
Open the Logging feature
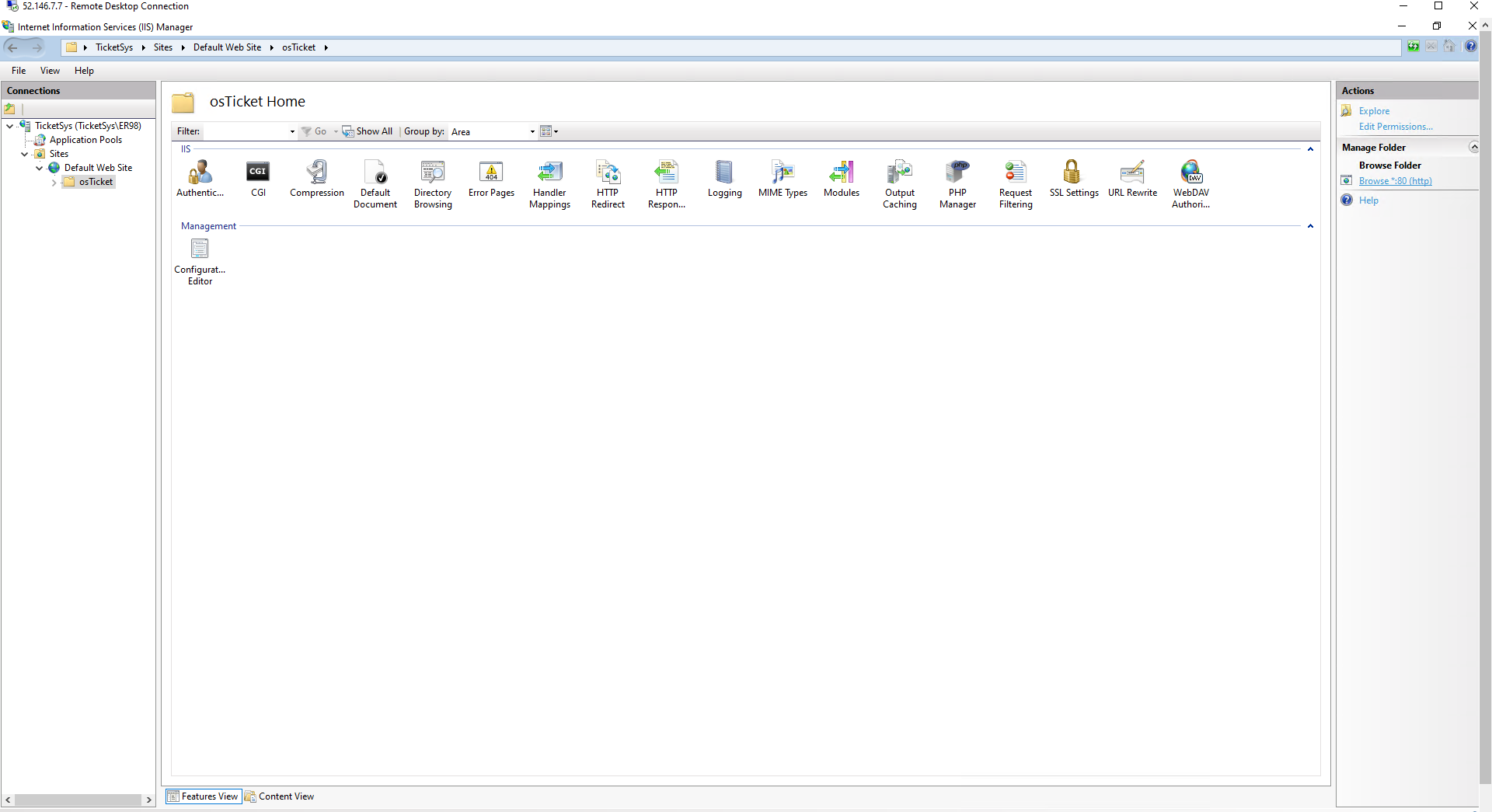(724, 179)
